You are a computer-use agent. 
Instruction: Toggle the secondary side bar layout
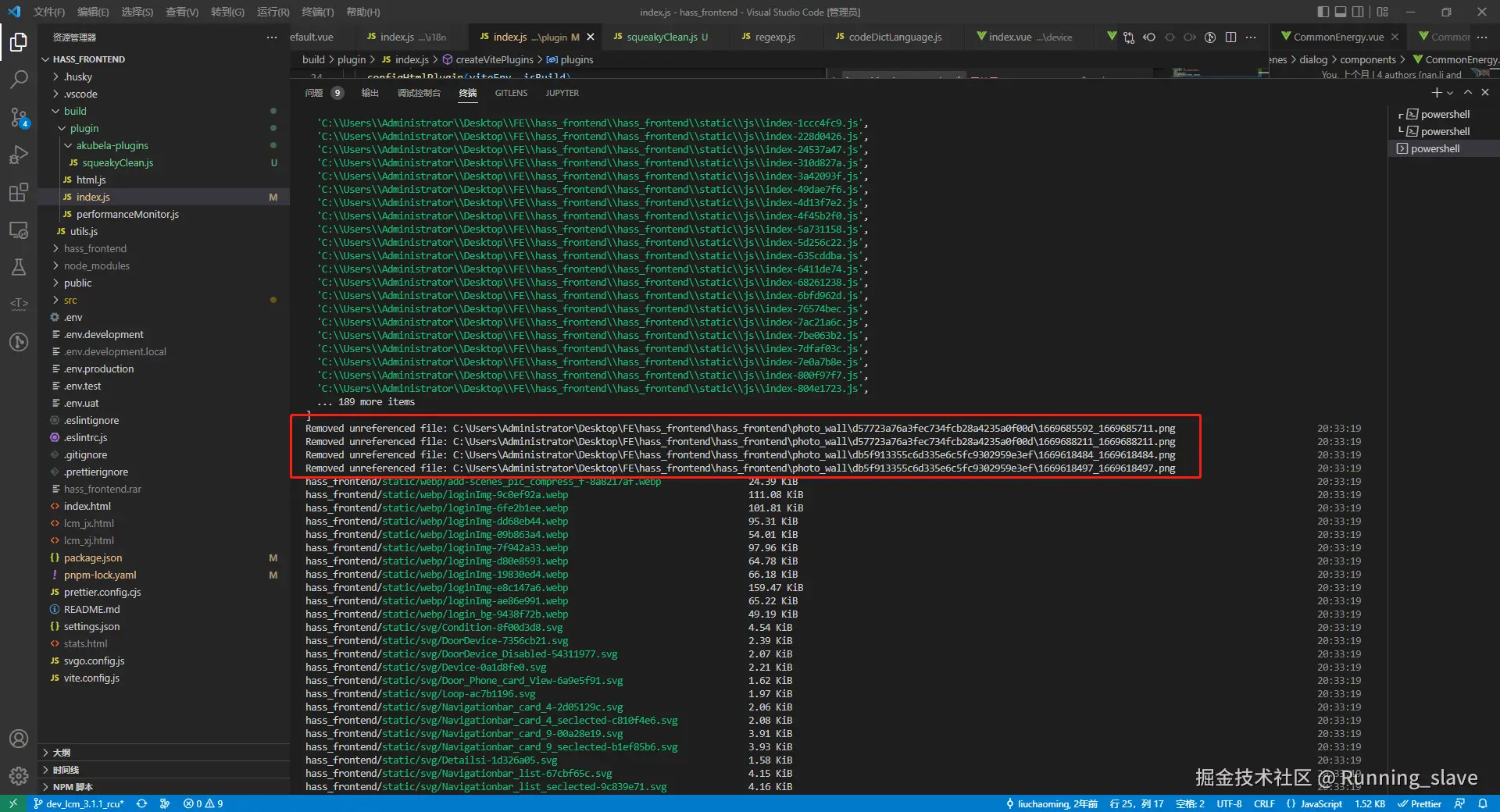pos(1359,12)
